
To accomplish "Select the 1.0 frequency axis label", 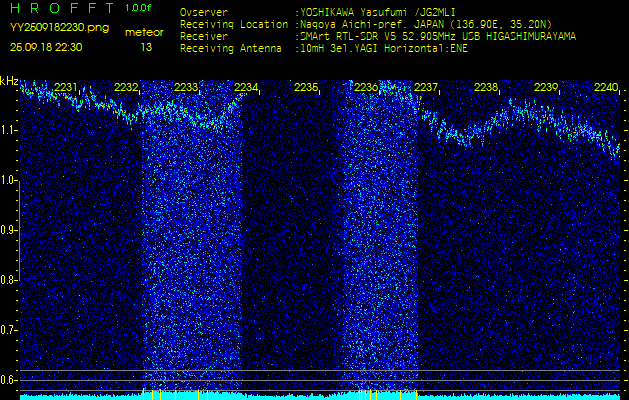I will [x=9, y=180].
